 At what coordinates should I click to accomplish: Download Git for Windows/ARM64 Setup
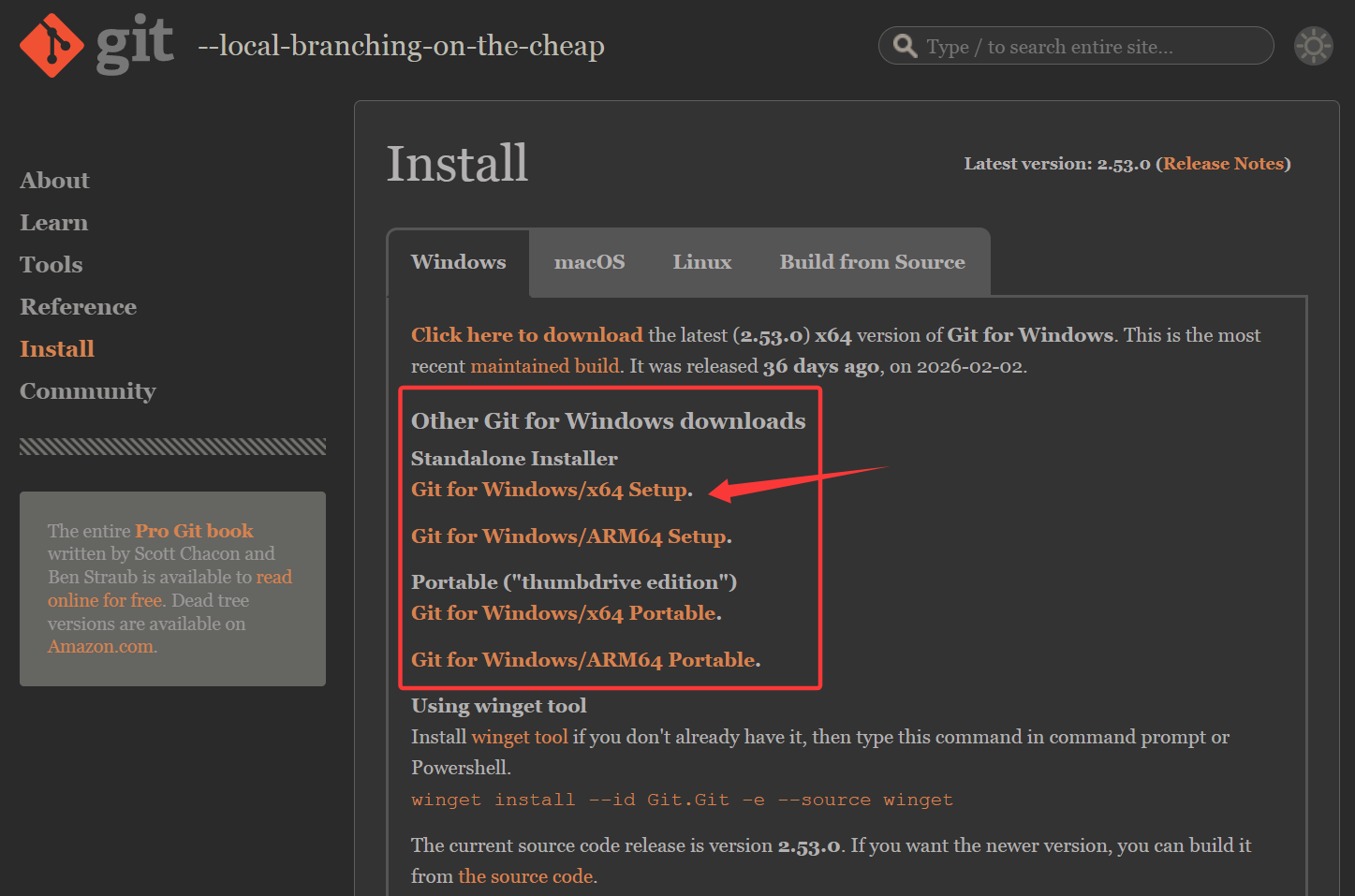coord(569,536)
